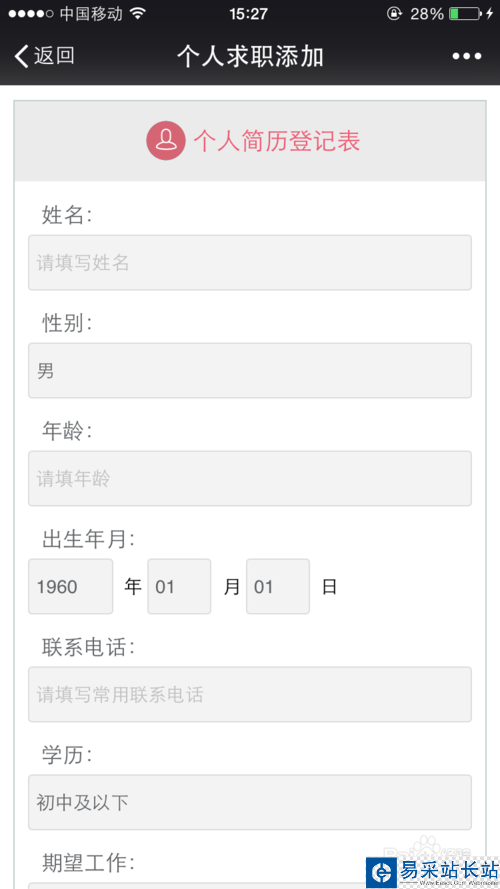Tap the battery status icon

pos(465,14)
